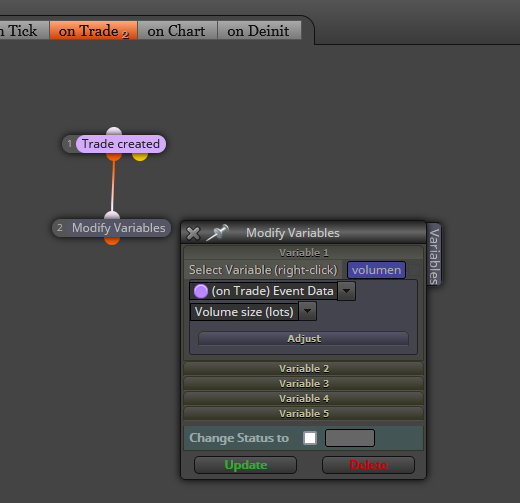Screen dimensions: 520x503
Task: Expand the Variable 5 section
Action: [303, 413]
